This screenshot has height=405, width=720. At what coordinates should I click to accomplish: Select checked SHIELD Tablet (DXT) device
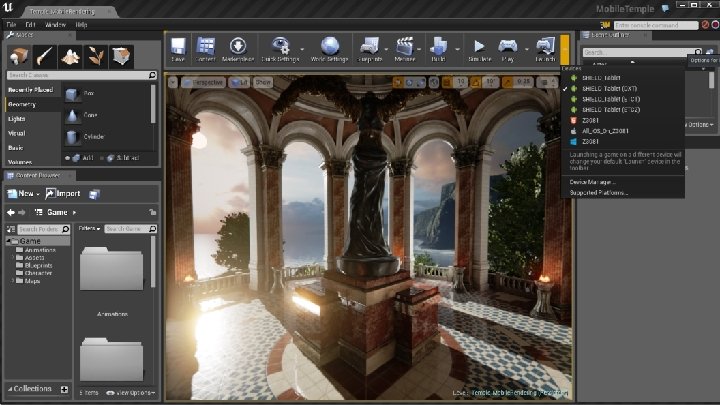tap(623, 89)
